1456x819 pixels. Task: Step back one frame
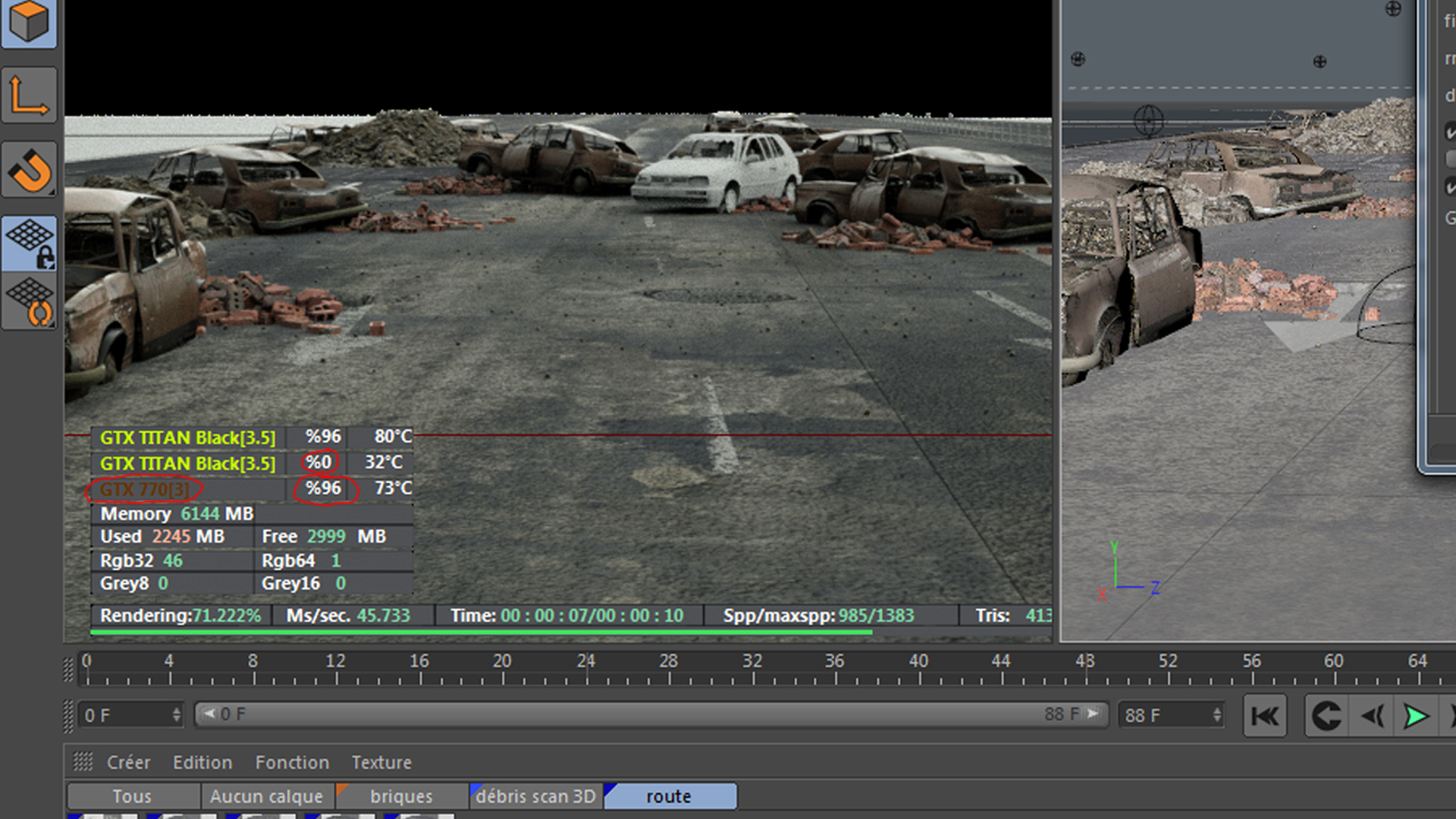point(1373,716)
